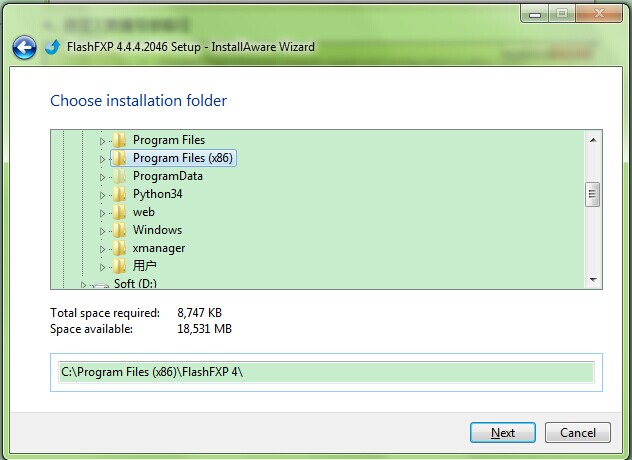The image size is (632, 460).
Task: Minimize the setup wizard window
Action: pos(534,14)
